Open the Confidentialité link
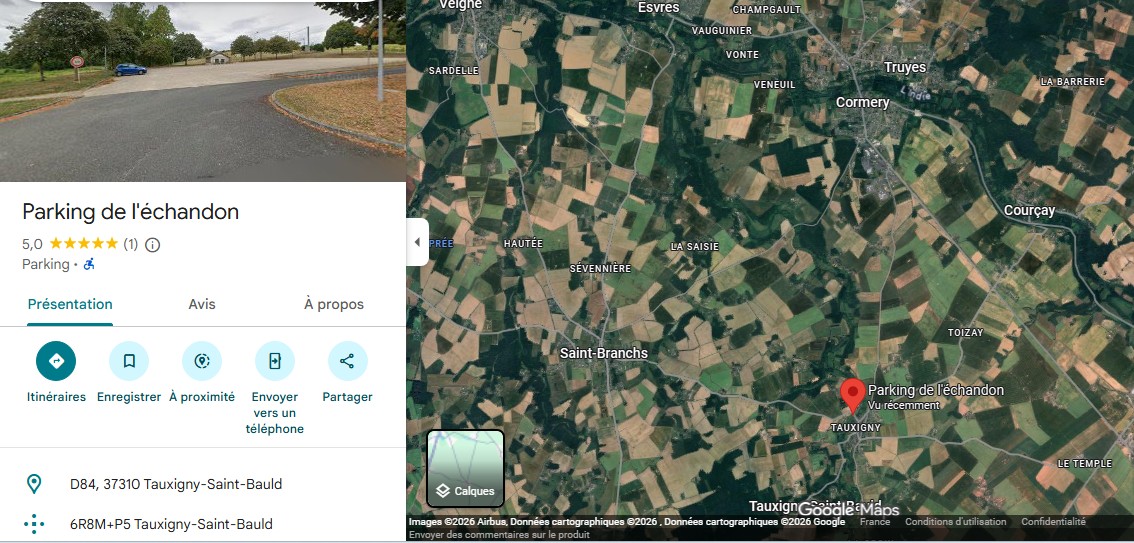 (1053, 521)
